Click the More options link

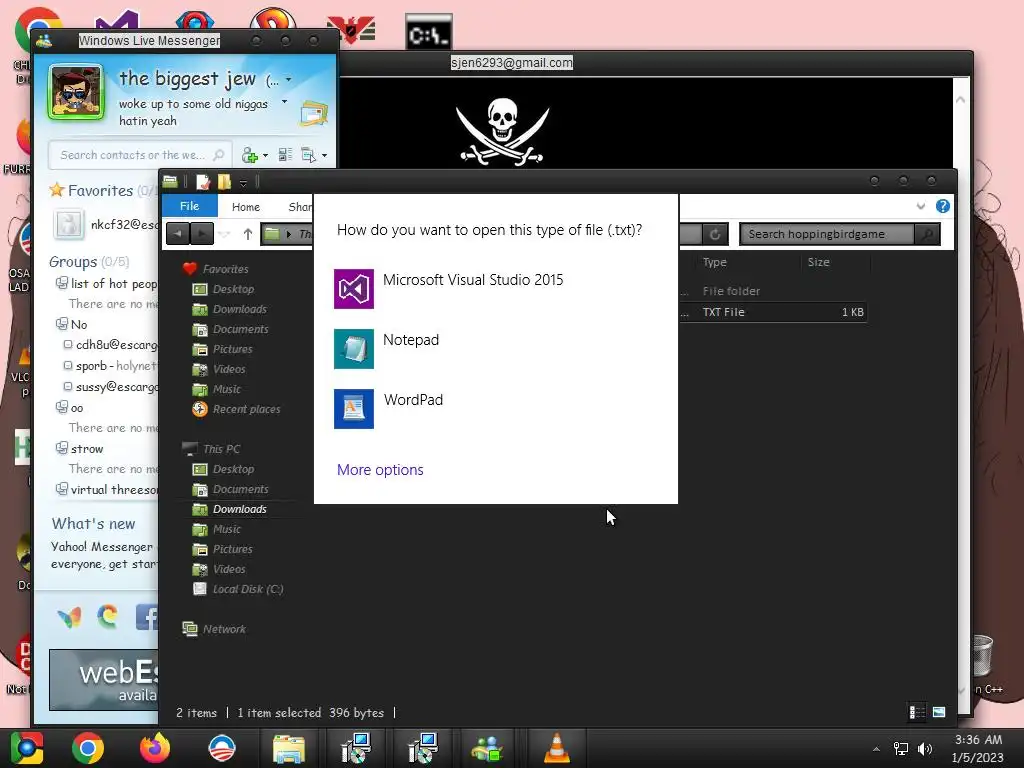point(380,470)
